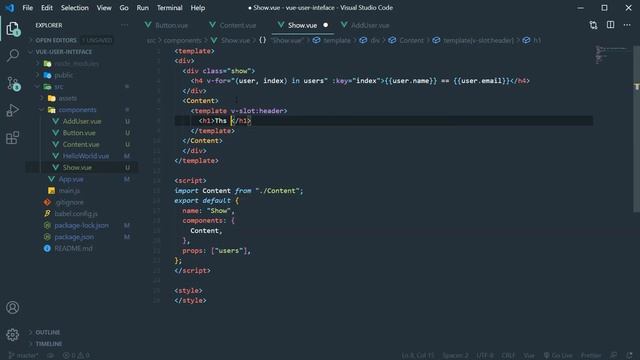Click the Prettier status bar item

591,356
